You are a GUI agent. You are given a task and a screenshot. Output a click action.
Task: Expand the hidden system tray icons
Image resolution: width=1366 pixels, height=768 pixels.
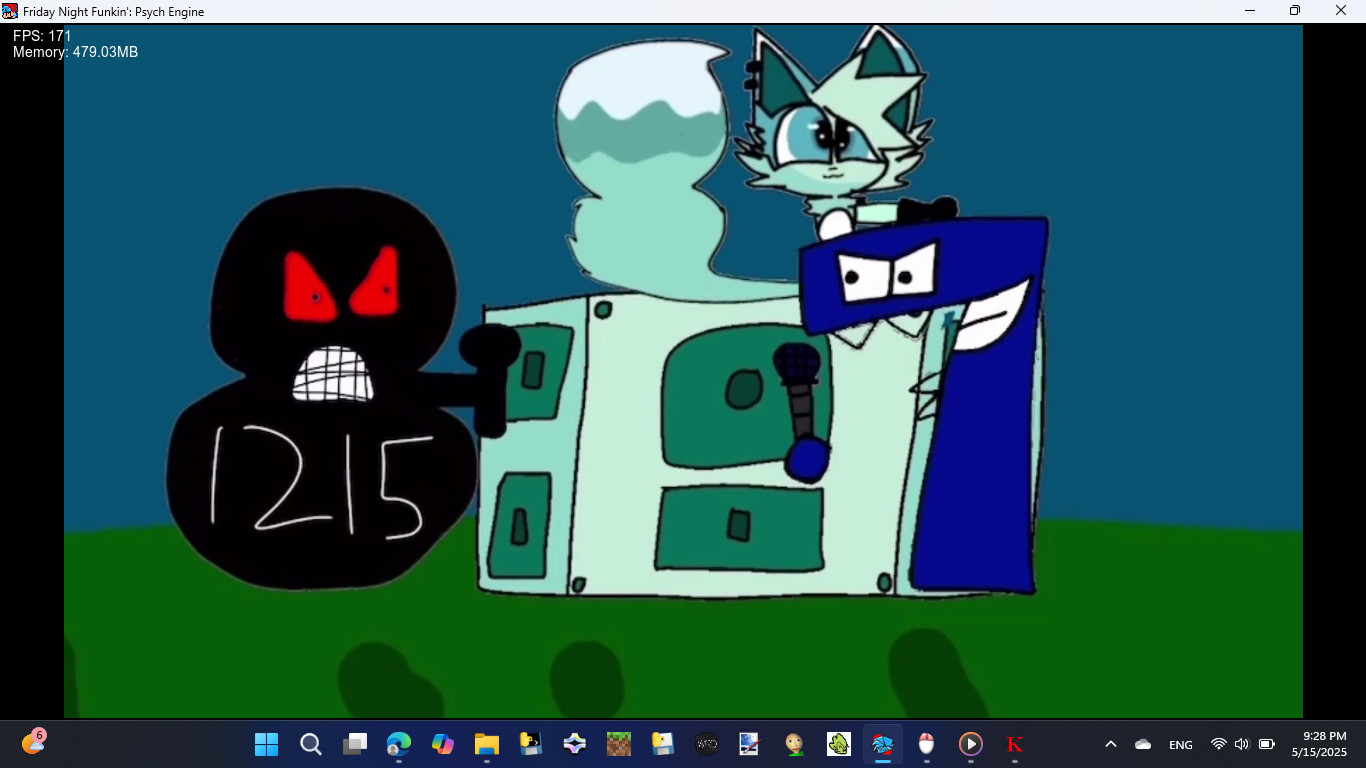1110,744
